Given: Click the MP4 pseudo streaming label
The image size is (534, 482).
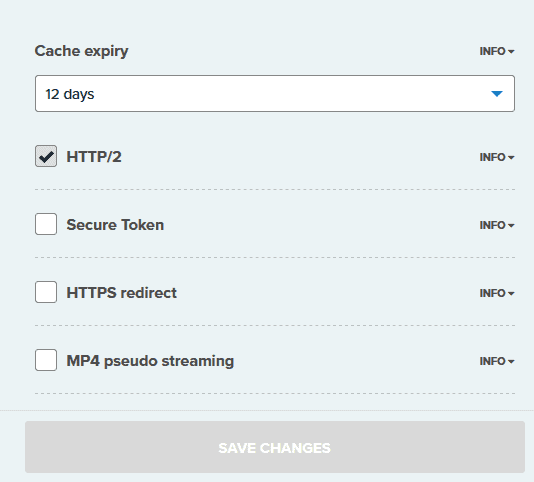Looking at the screenshot, I should tap(150, 361).
